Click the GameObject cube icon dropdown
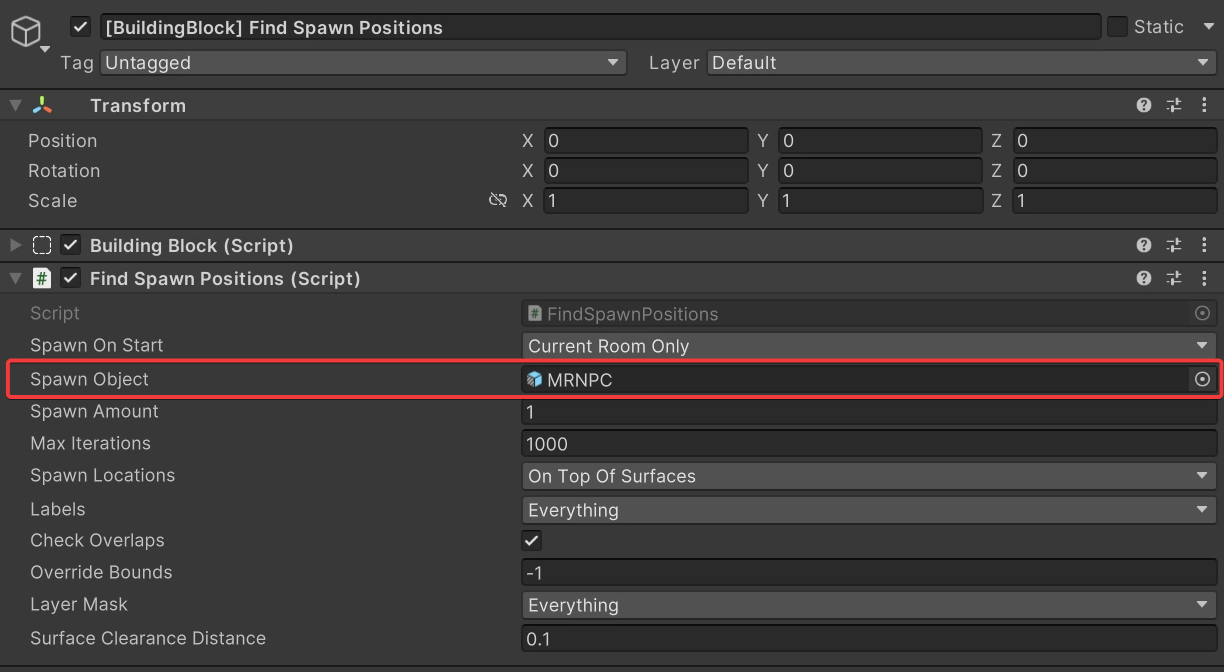This screenshot has width=1224, height=672. [28, 35]
